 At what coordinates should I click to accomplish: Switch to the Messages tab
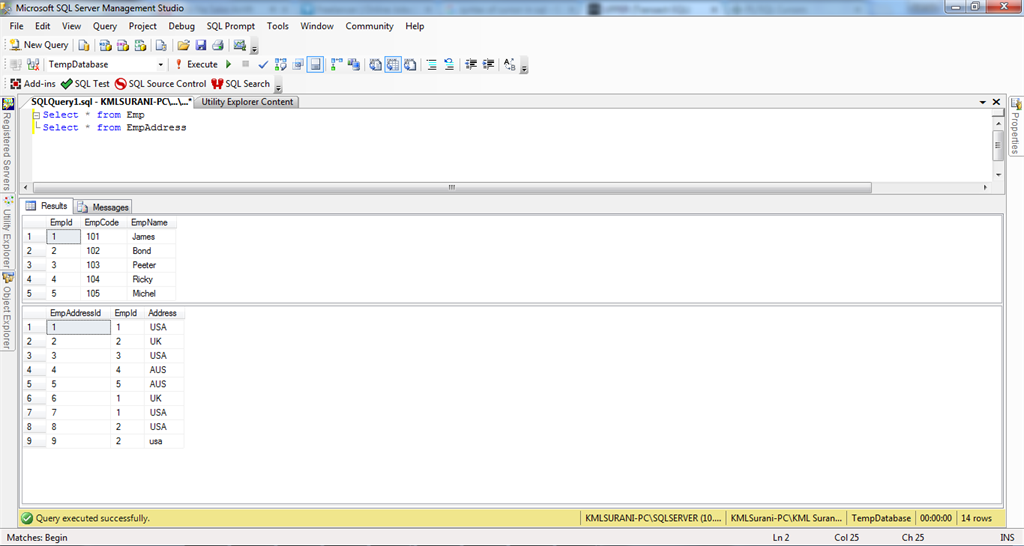pyautogui.click(x=103, y=207)
